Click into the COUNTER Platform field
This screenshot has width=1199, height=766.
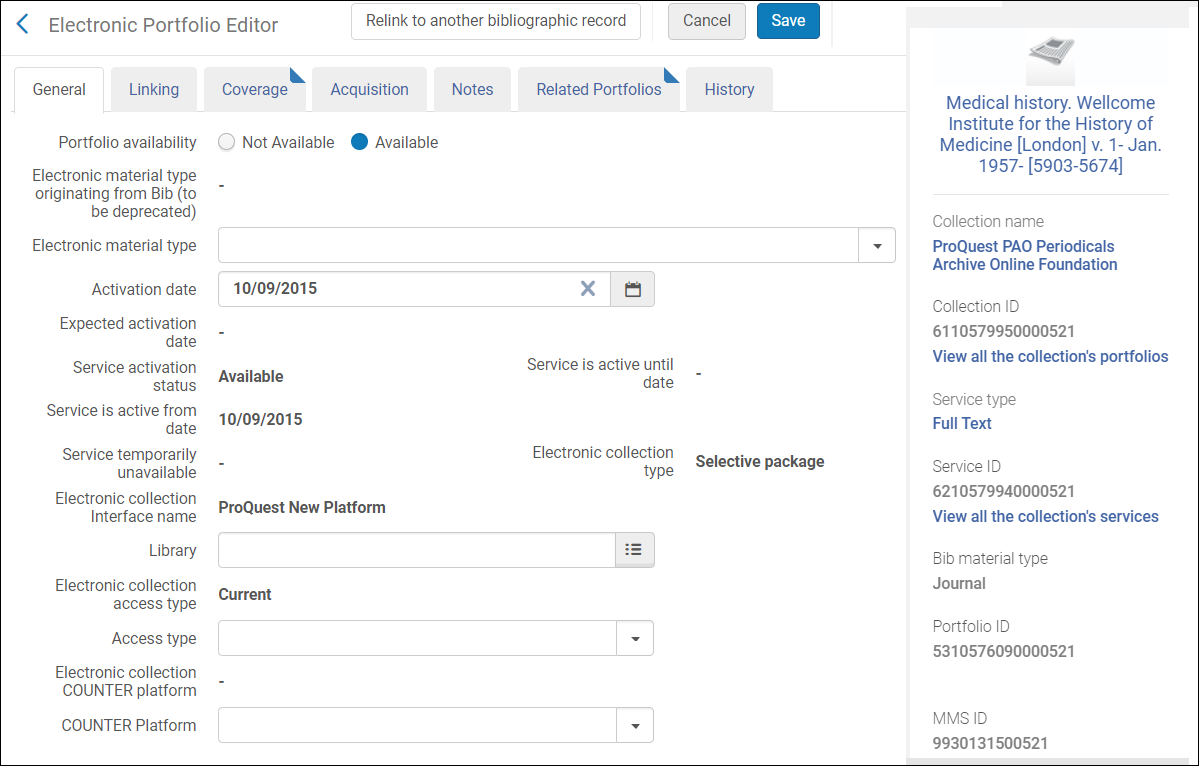pyautogui.click(x=418, y=725)
